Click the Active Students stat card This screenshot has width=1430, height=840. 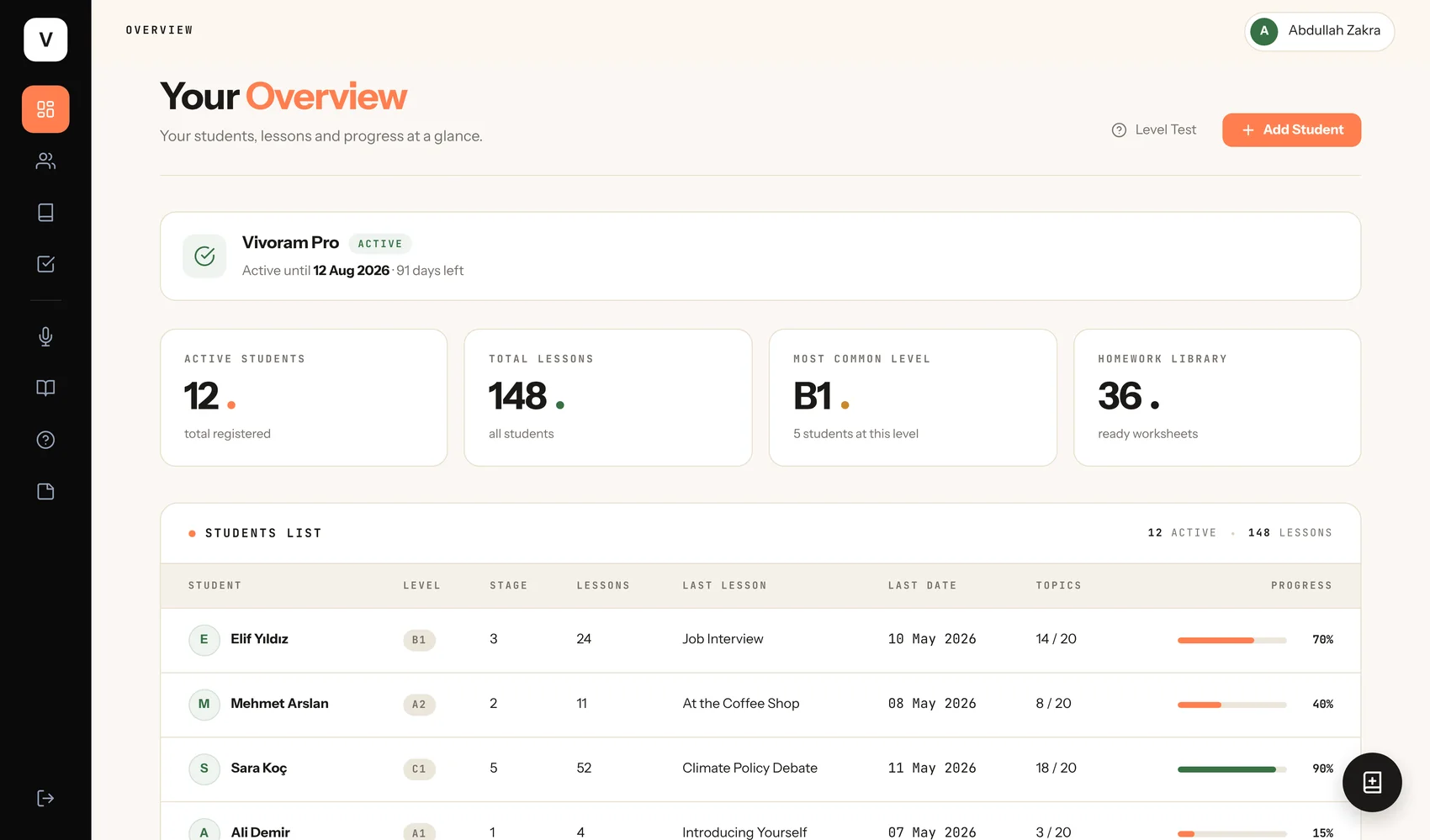pos(304,398)
